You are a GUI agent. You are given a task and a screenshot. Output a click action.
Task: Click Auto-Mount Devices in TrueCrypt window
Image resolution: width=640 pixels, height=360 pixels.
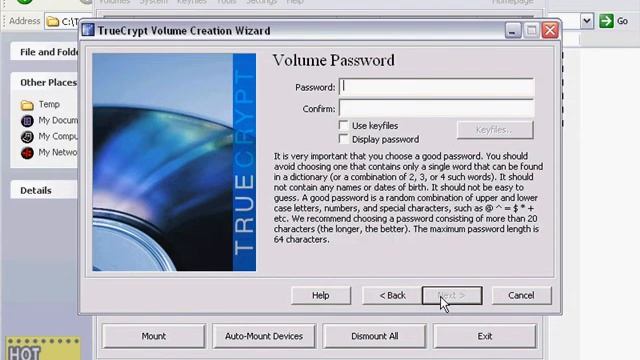pos(264,336)
